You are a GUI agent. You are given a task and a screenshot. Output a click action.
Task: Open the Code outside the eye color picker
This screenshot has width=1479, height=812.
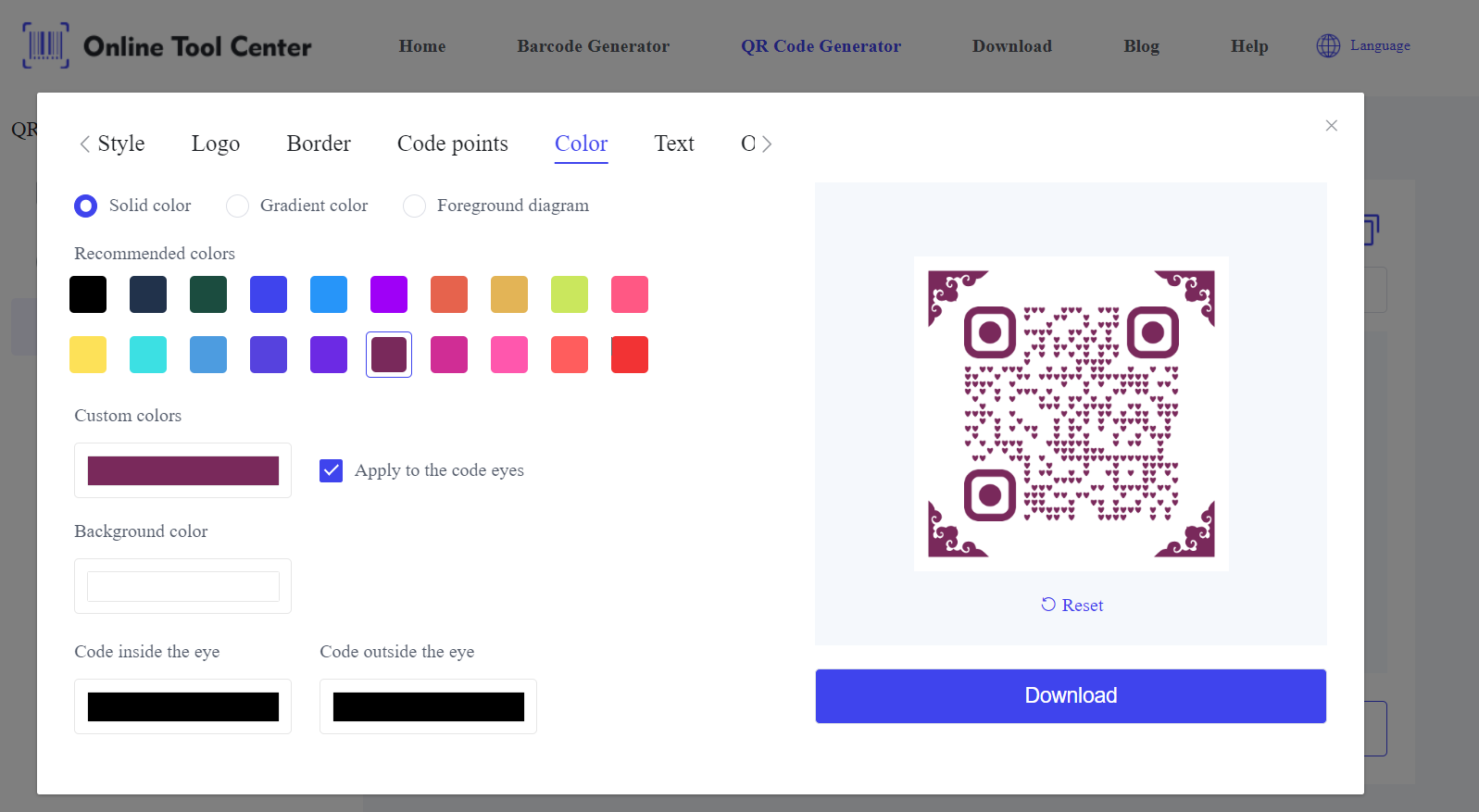tap(428, 706)
